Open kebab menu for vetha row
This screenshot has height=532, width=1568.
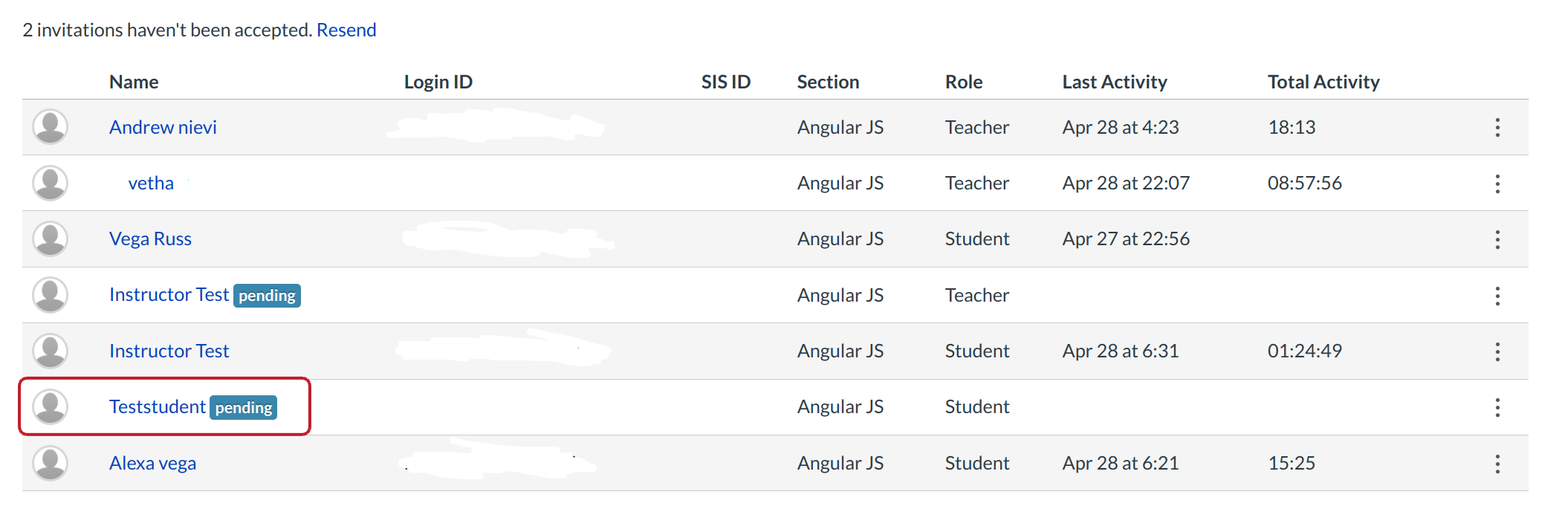click(x=1497, y=184)
